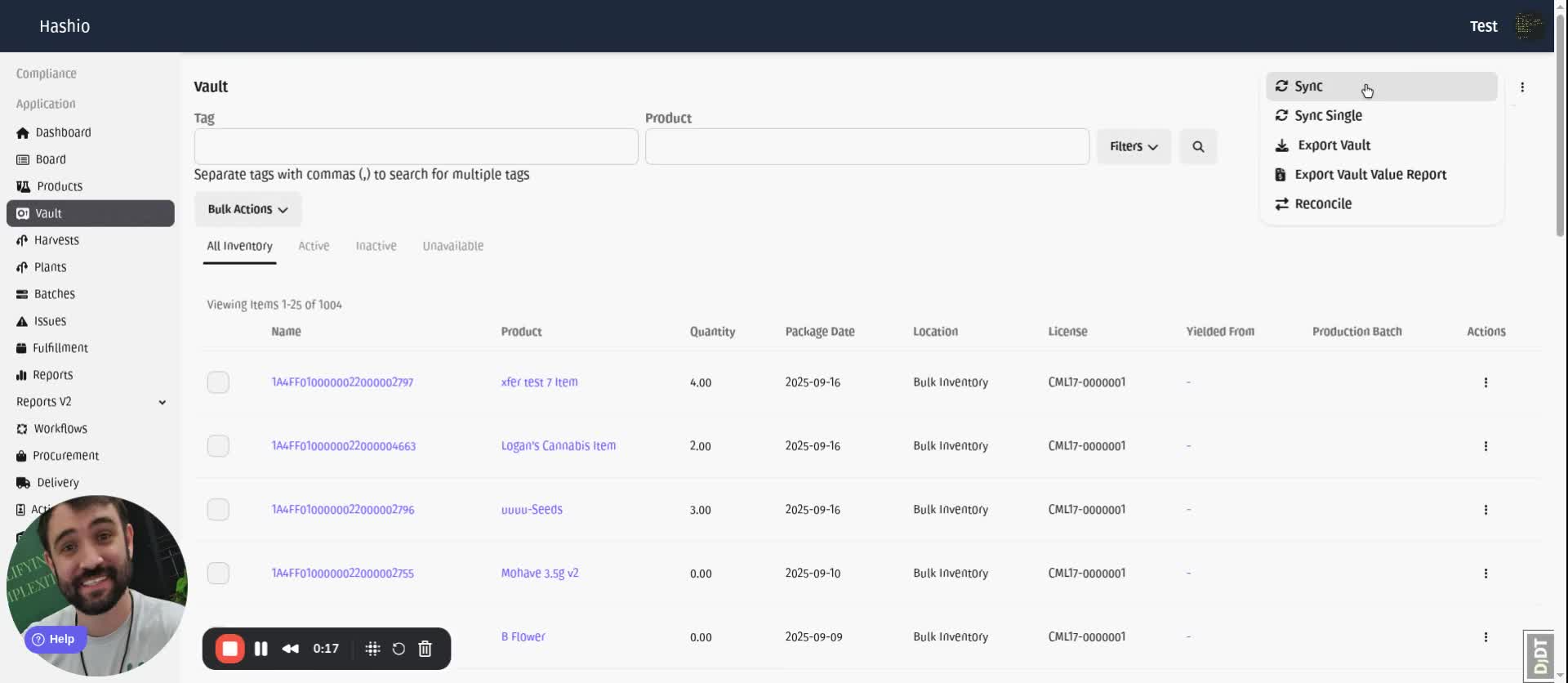Click the Quantity column header
Viewport: 1568px width, 683px height.
pos(712,332)
